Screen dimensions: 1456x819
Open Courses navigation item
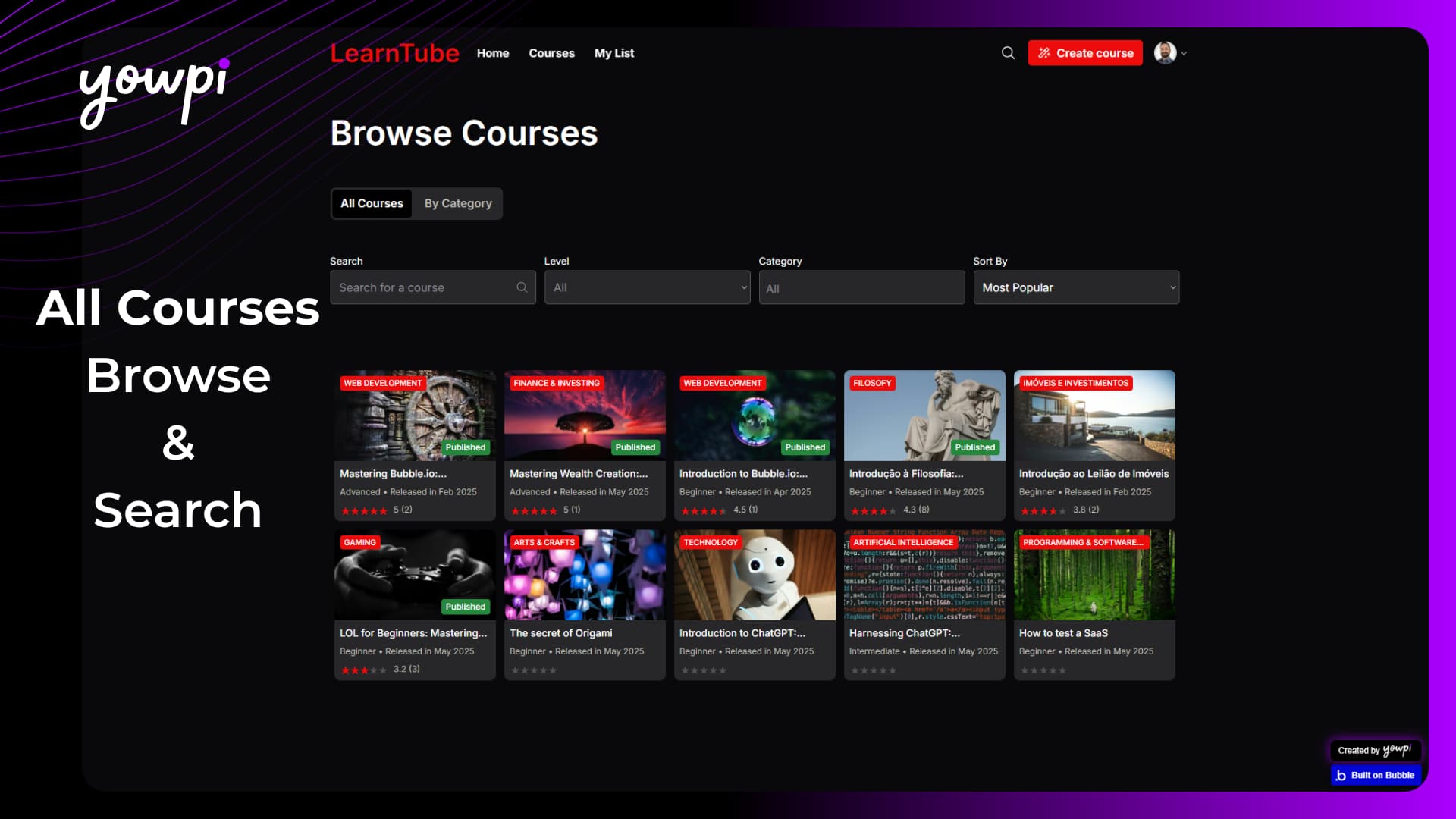551,53
